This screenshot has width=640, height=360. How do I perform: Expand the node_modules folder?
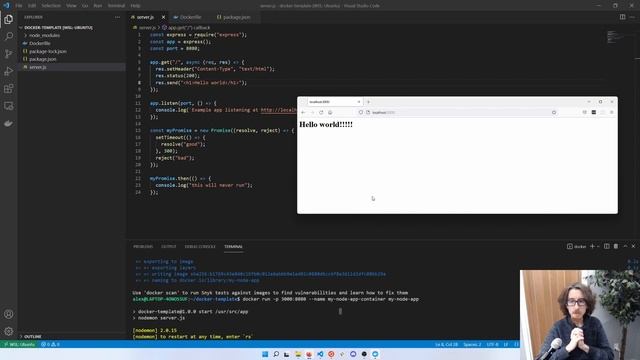click(x=44, y=36)
